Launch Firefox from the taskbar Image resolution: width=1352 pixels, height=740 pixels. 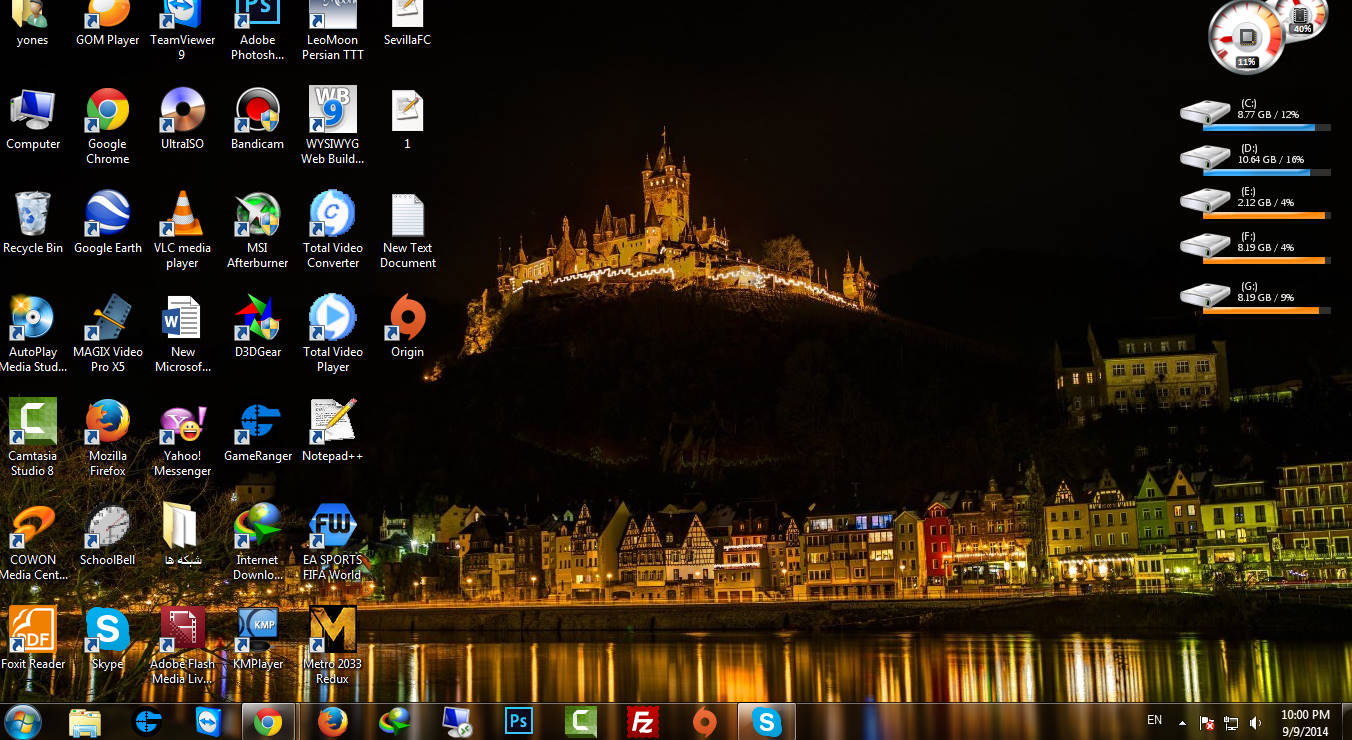point(332,721)
